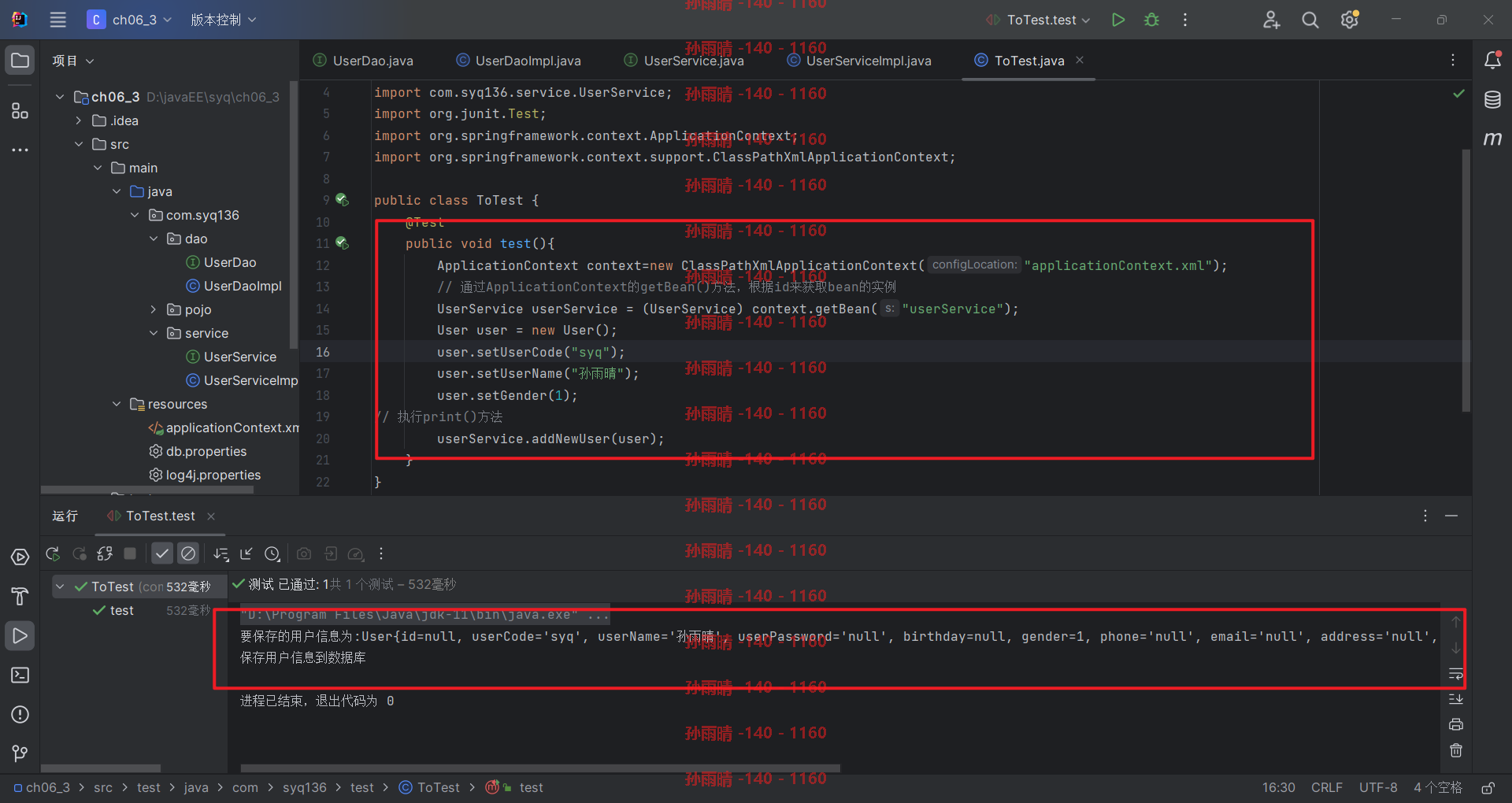Stop the running process
Screen dimensions: 1512x803
[x=130, y=554]
